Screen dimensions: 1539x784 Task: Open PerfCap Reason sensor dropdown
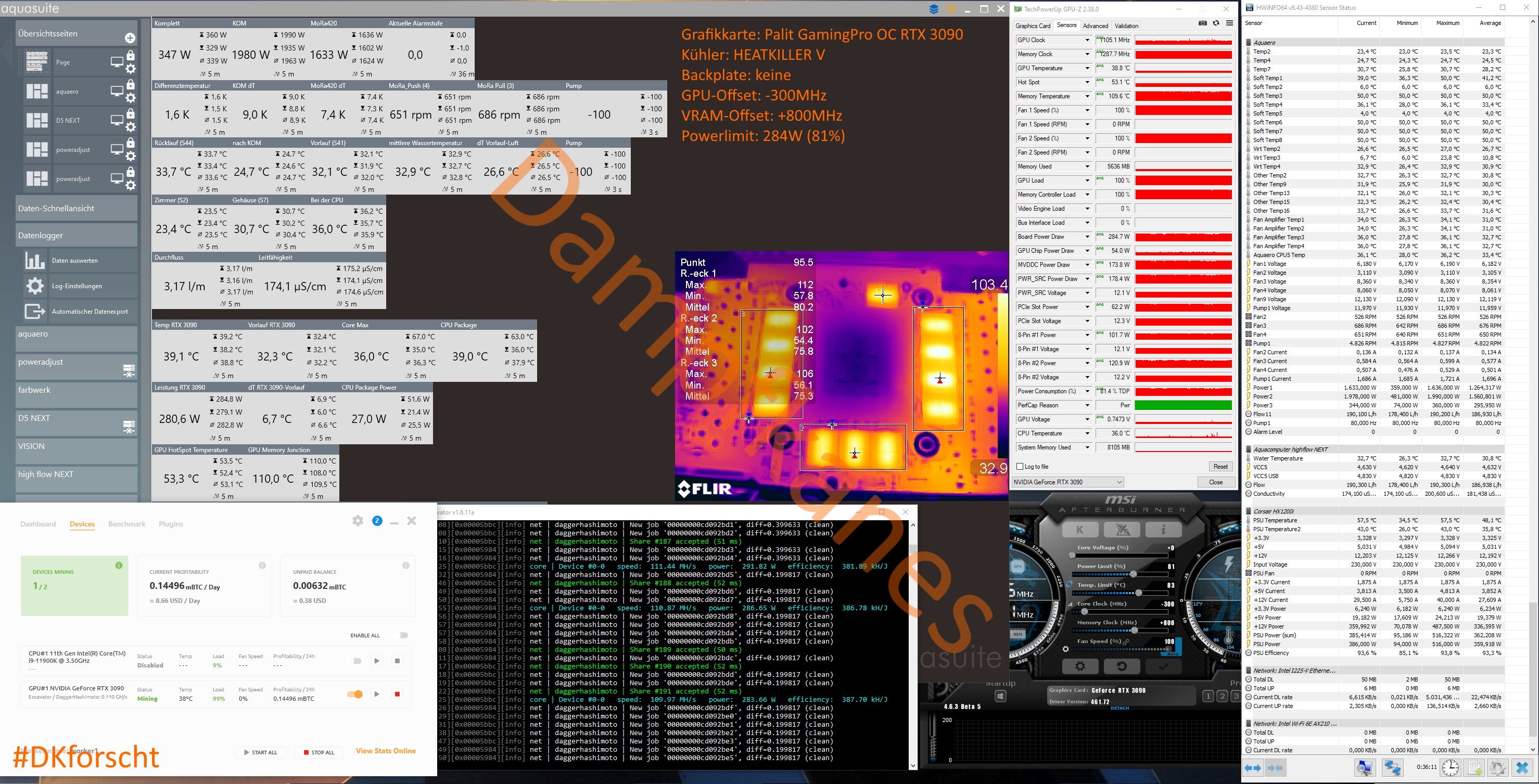(1087, 405)
